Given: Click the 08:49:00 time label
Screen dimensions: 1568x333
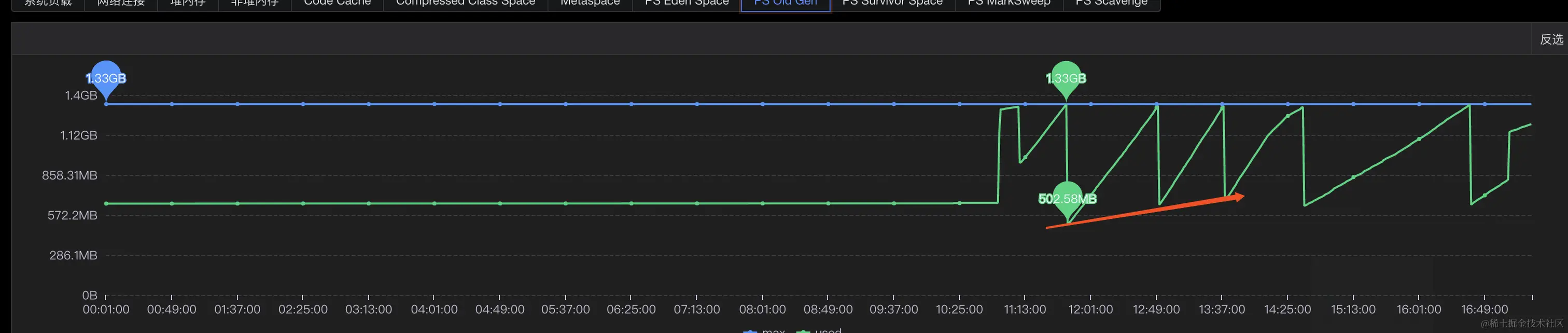Looking at the screenshot, I should [x=828, y=309].
